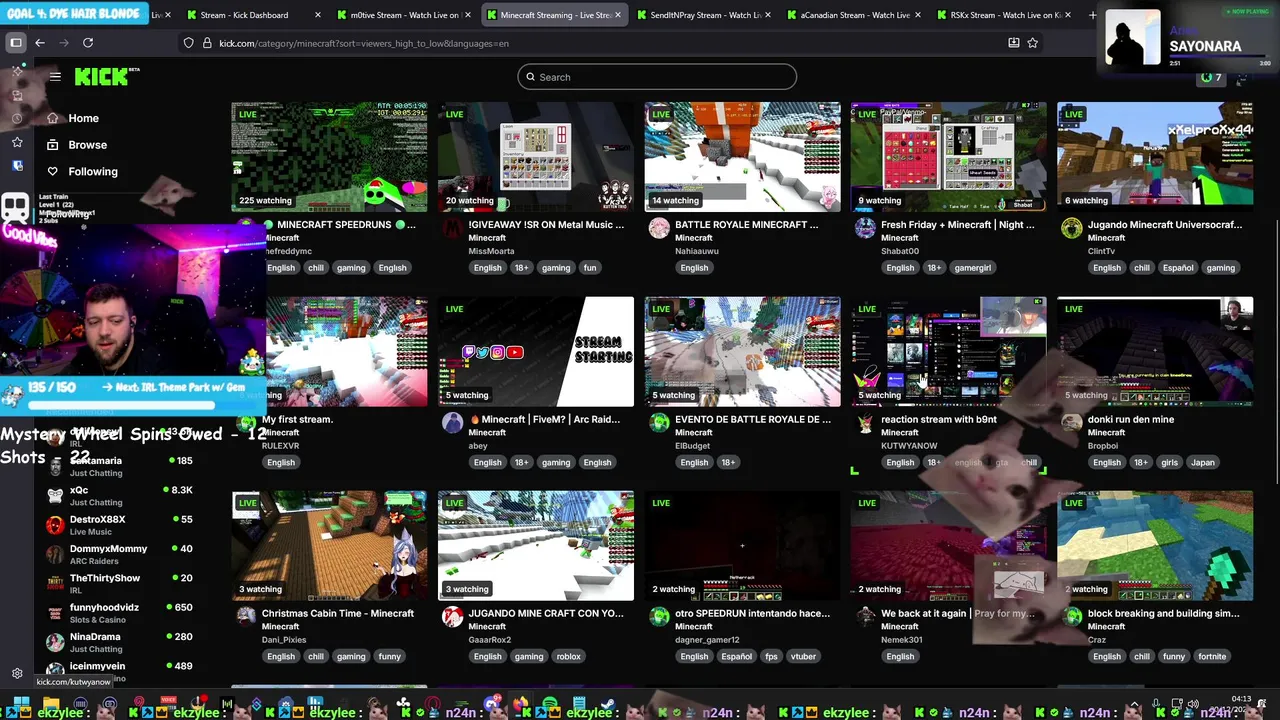Open ElBudget channel avatar
The height and width of the screenshot is (720, 1280).
659,423
